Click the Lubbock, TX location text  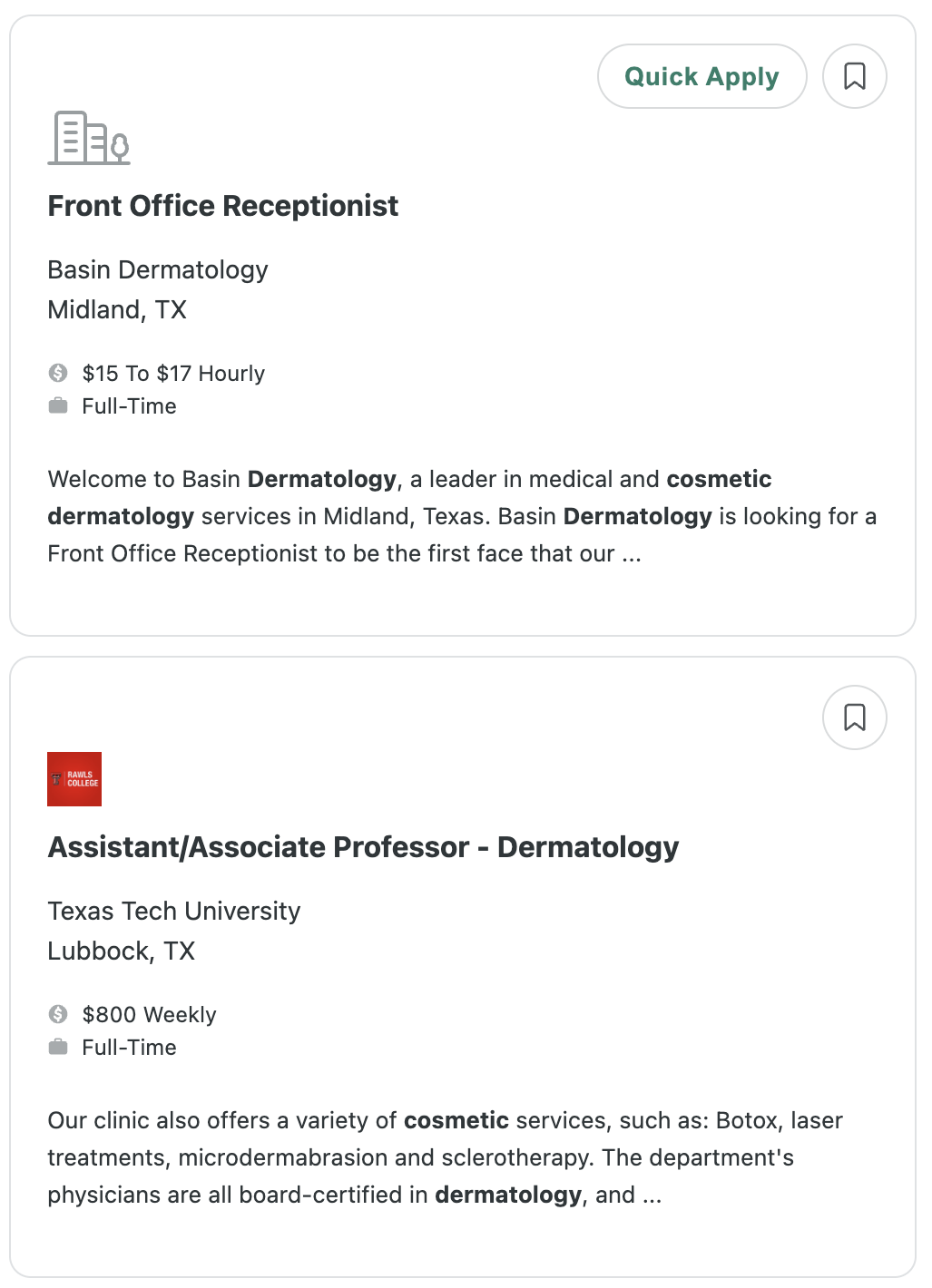coord(122,951)
